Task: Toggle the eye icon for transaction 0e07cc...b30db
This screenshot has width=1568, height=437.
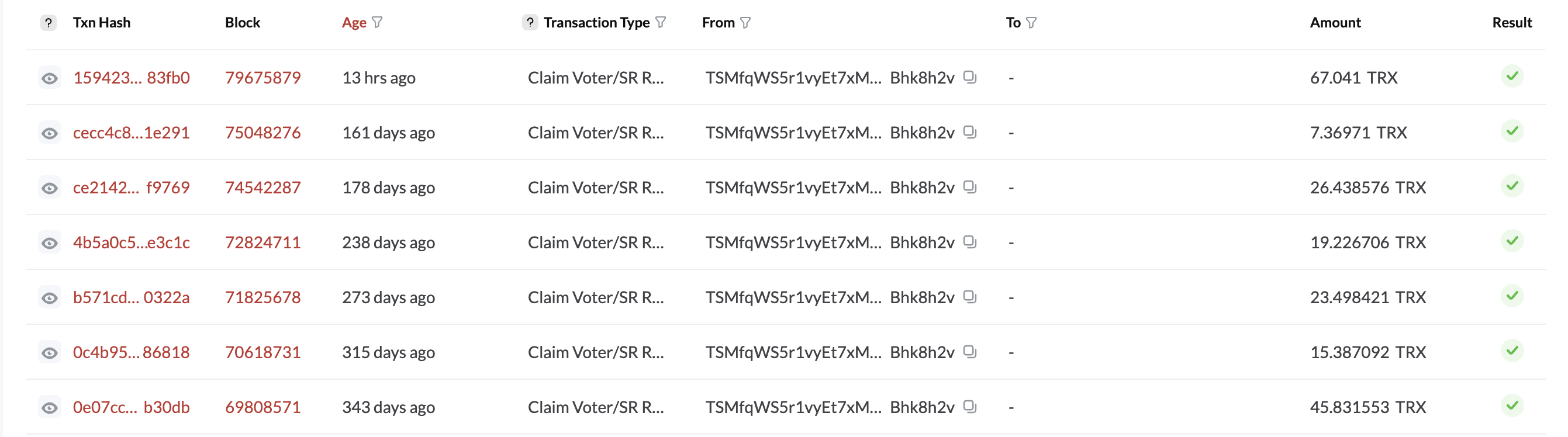Action: pos(50,407)
